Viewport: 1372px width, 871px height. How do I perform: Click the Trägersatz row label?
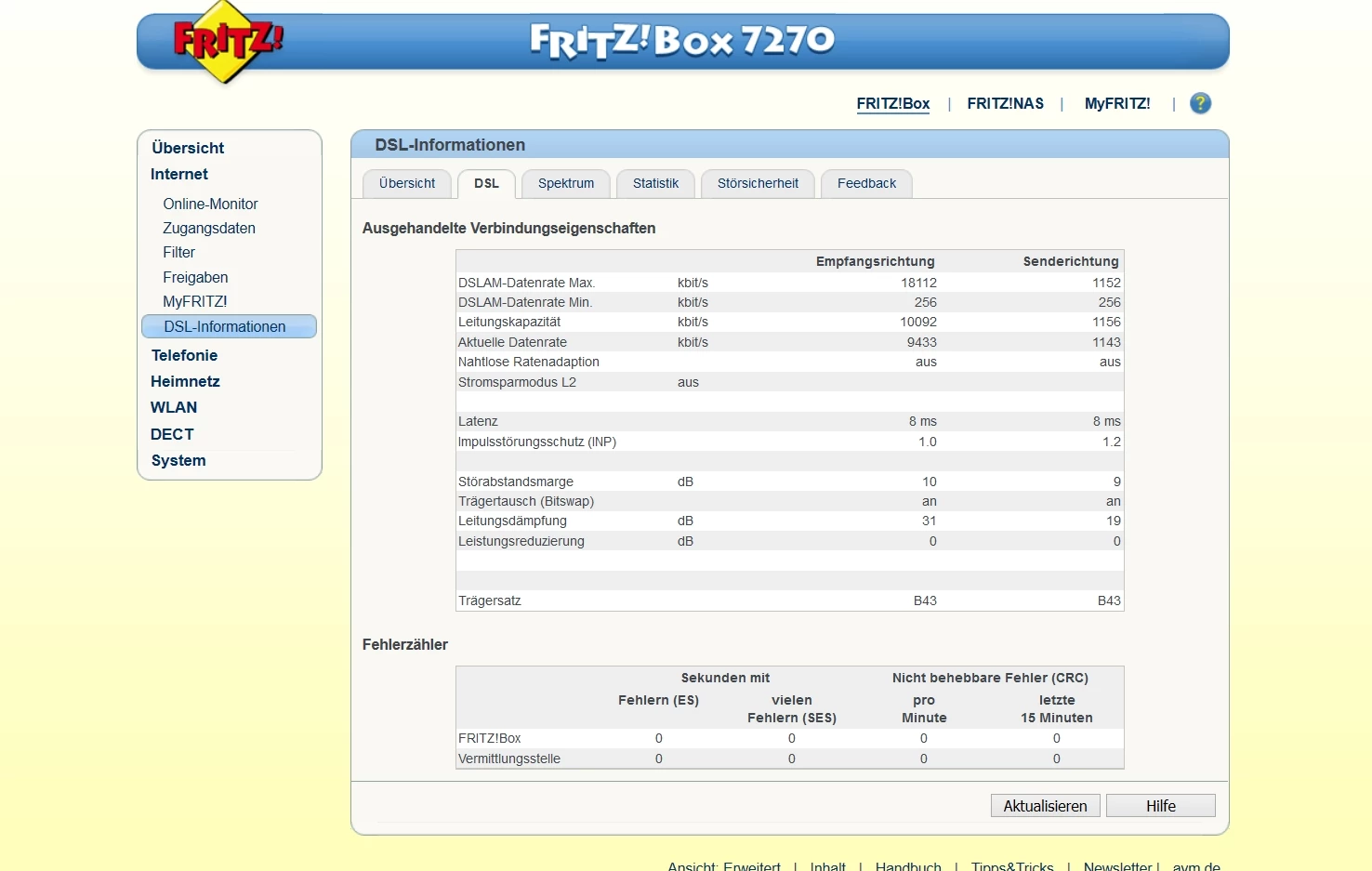tap(490, 600)
